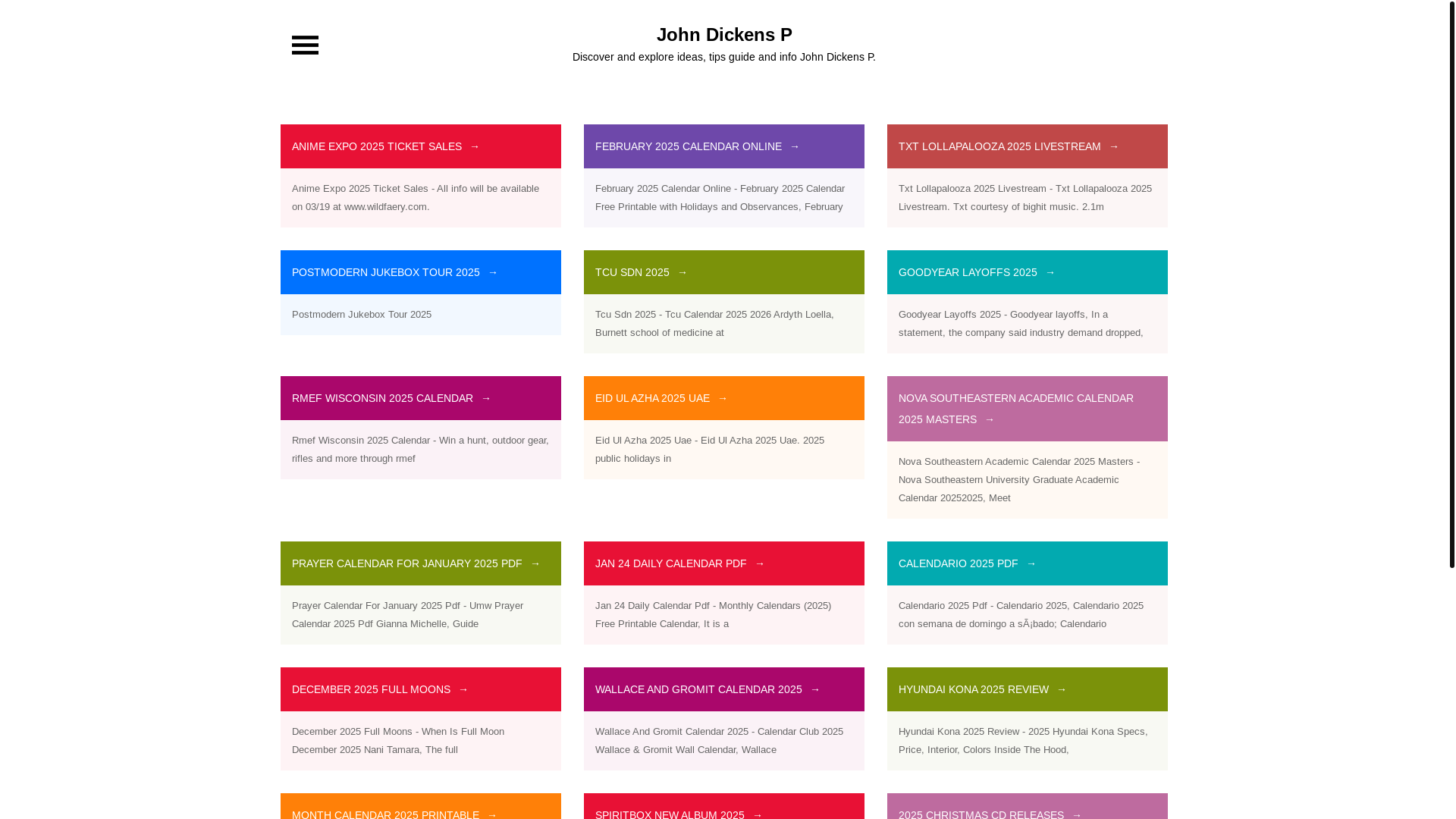Click the 'Calendar Club 2025 Wallace' description text
Viewport: 1456px width, 819px height.
click(719, 741)
